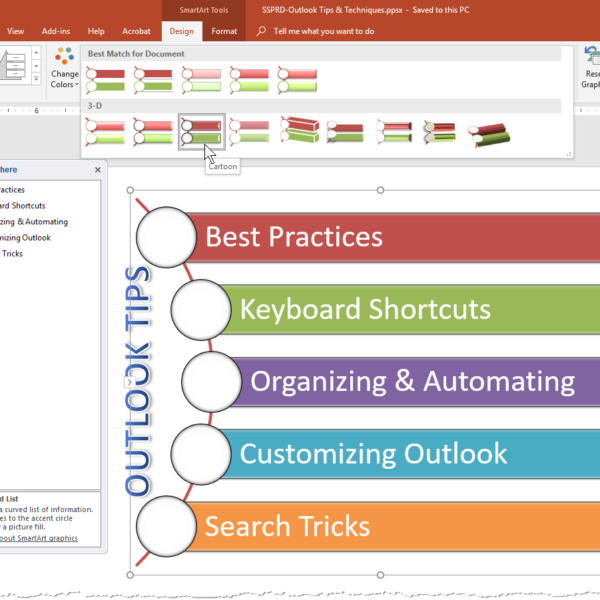The image size is (600, 600).
Task: Click the '& Automating' bullet in text pane
Action: coord(34,222)
